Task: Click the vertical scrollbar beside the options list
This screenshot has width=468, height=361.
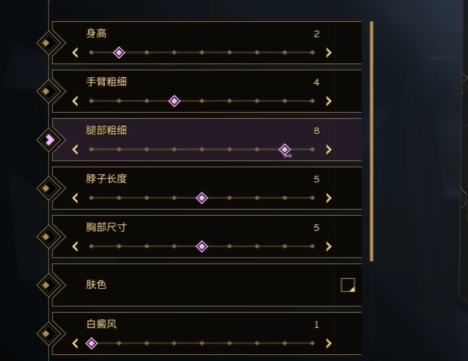Action: click(x=371, y=141)
